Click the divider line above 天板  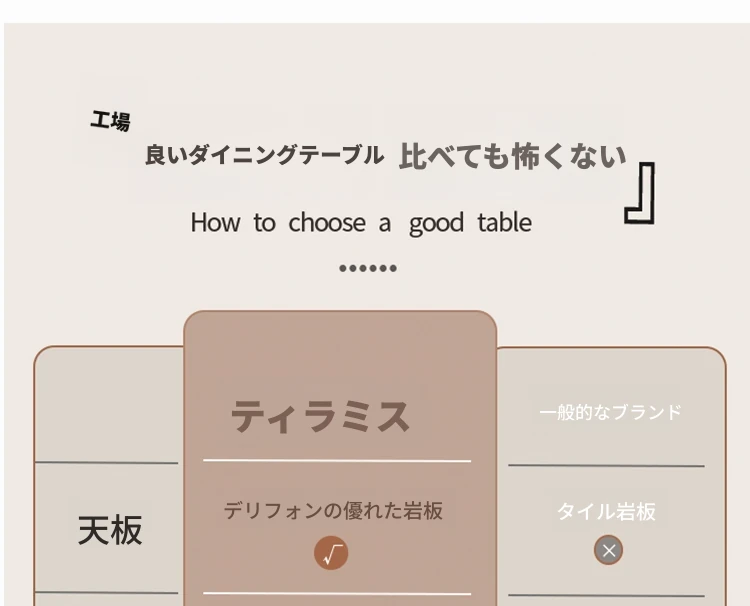click(107, 463)
